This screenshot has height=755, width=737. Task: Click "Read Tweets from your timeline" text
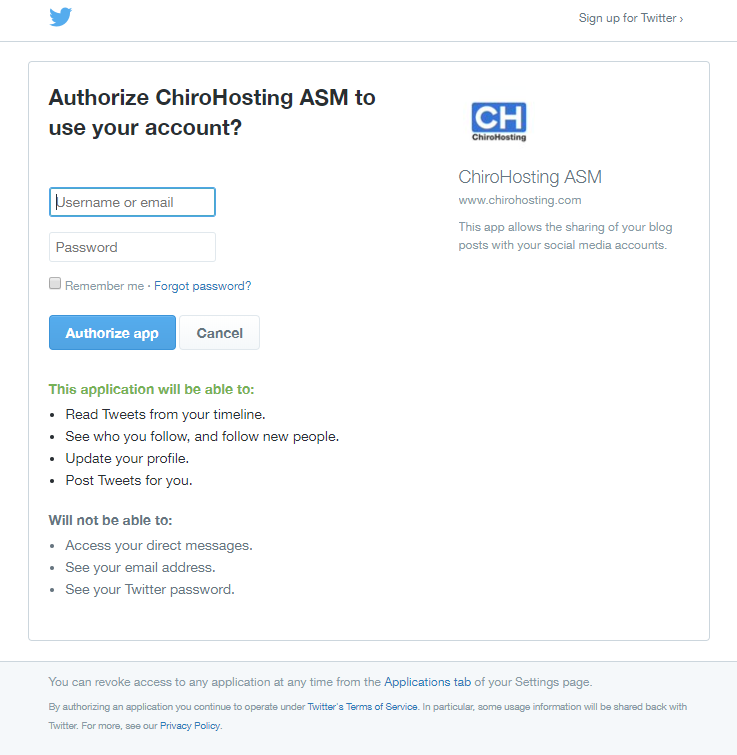click(165, 414)
